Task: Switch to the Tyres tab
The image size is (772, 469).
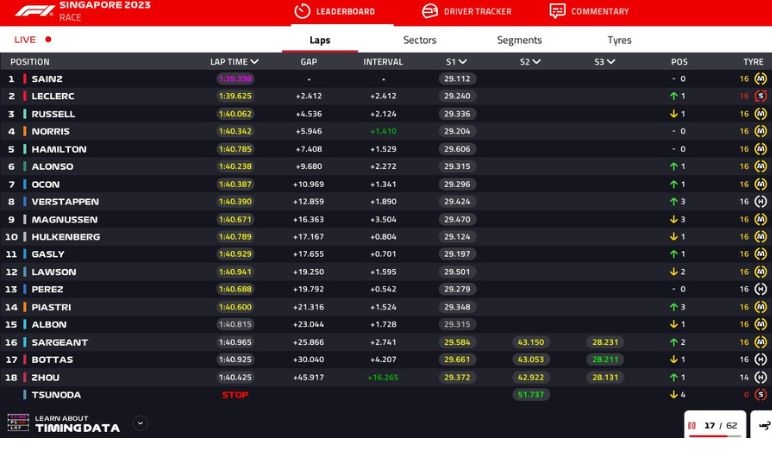Action: [619, 40]
